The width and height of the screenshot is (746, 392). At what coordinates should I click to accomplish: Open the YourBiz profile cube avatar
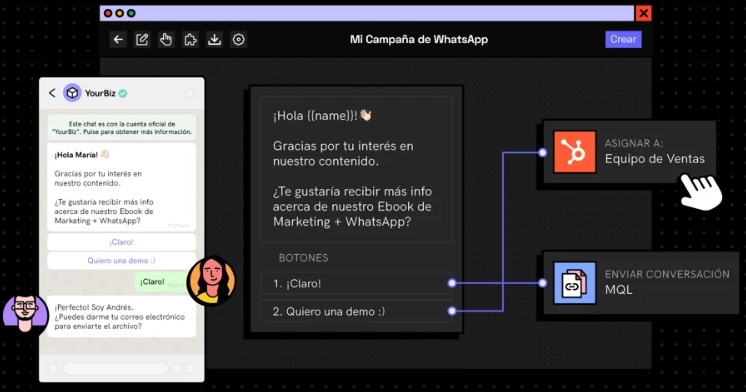pyautogui.click(x=72, y=93)
